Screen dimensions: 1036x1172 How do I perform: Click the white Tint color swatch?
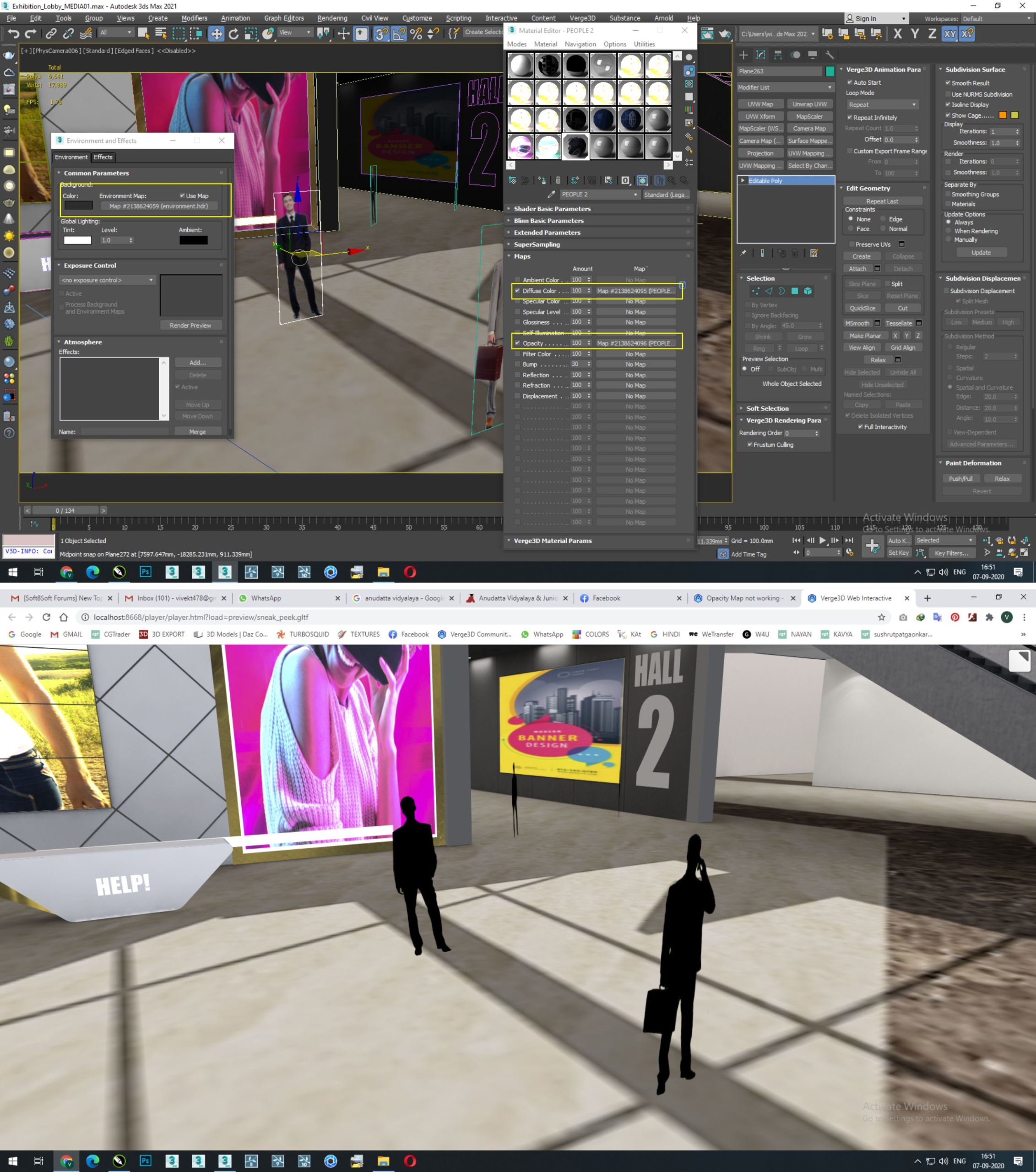(x=77, y=240)
